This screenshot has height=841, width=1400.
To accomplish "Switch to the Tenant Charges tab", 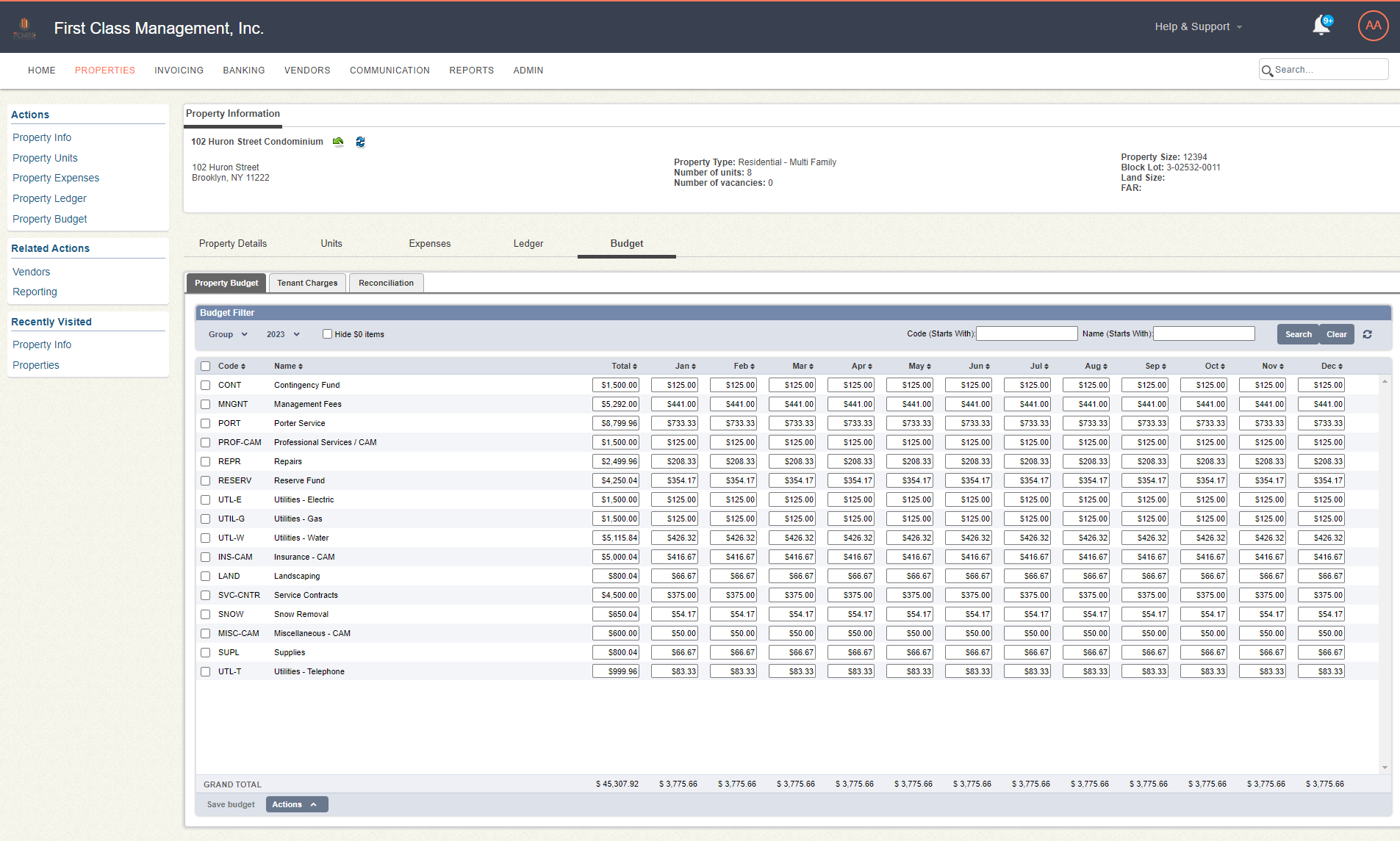I will pos(307,283).
